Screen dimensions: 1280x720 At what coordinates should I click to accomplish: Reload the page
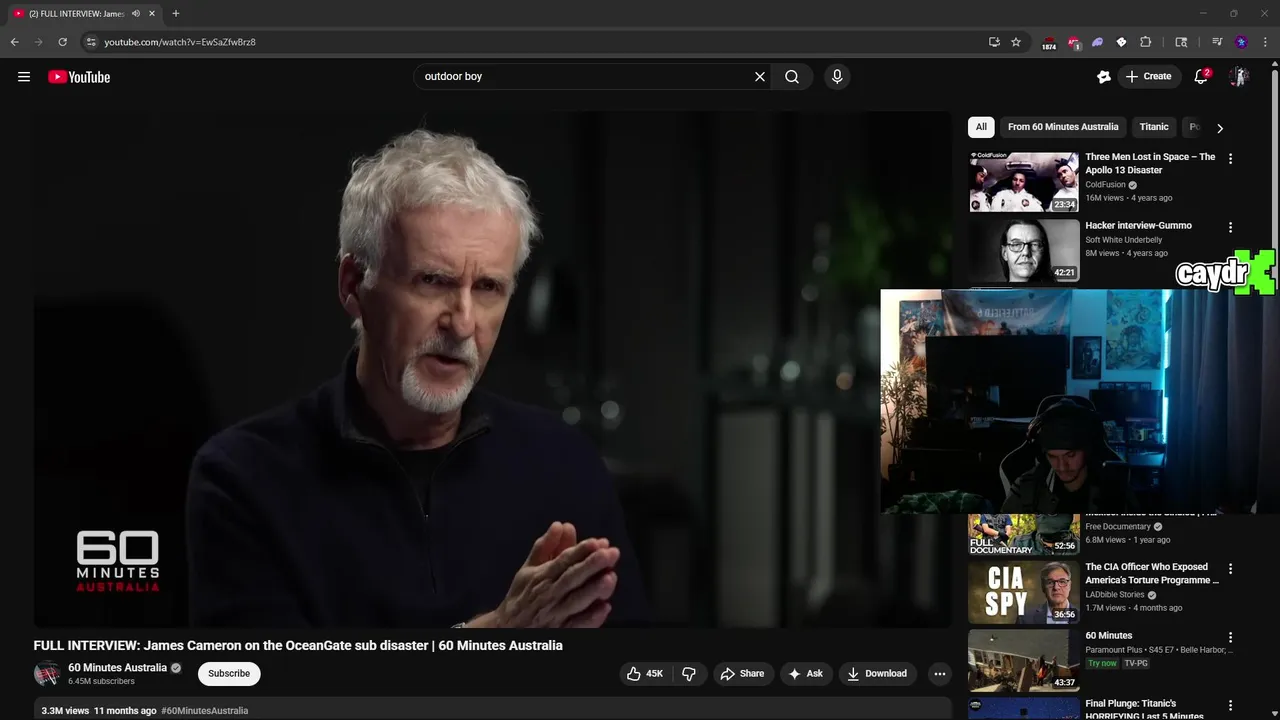click(62, 42)
